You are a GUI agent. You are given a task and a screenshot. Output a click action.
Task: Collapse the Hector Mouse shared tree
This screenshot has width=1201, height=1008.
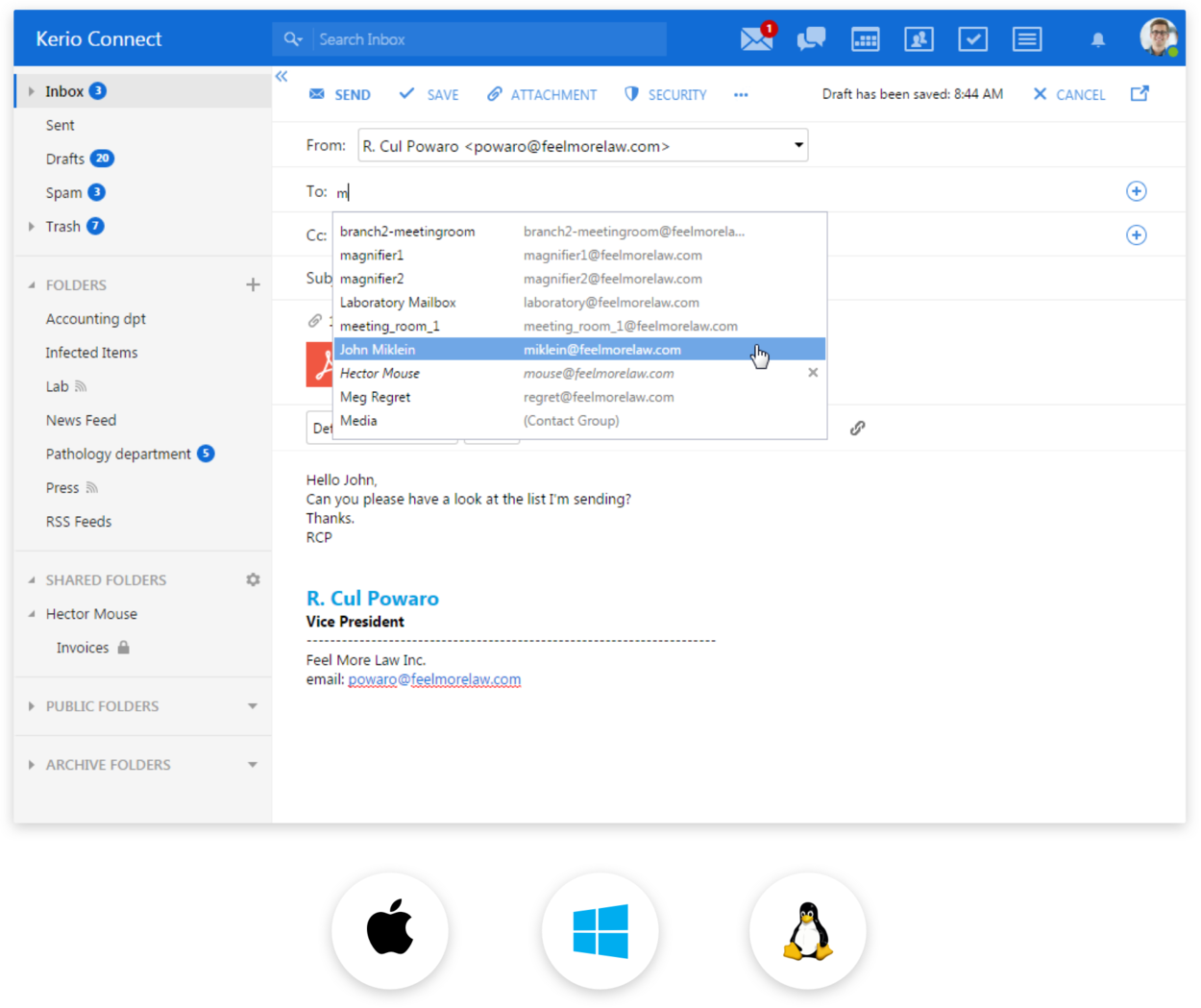click(x=32, y=614)
